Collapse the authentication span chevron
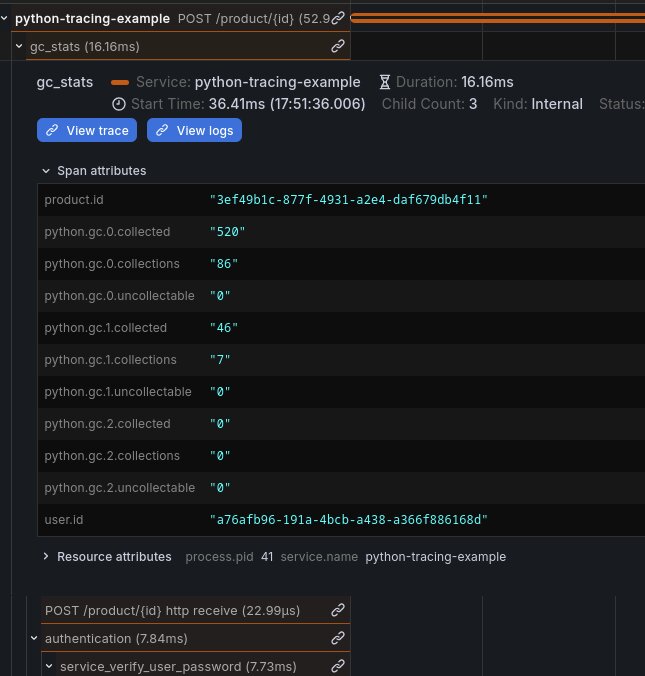The width and height of the screenshot is (645, 676). 34,638
